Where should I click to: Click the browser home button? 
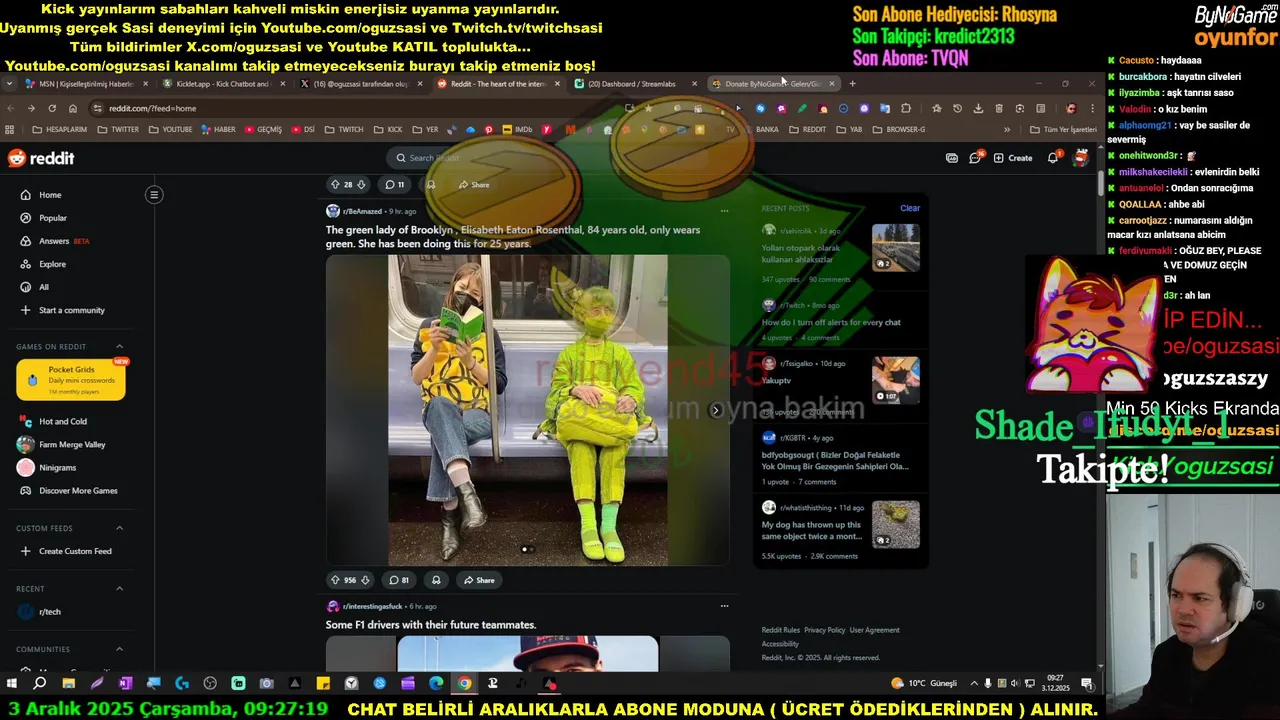tap(72, 108)
